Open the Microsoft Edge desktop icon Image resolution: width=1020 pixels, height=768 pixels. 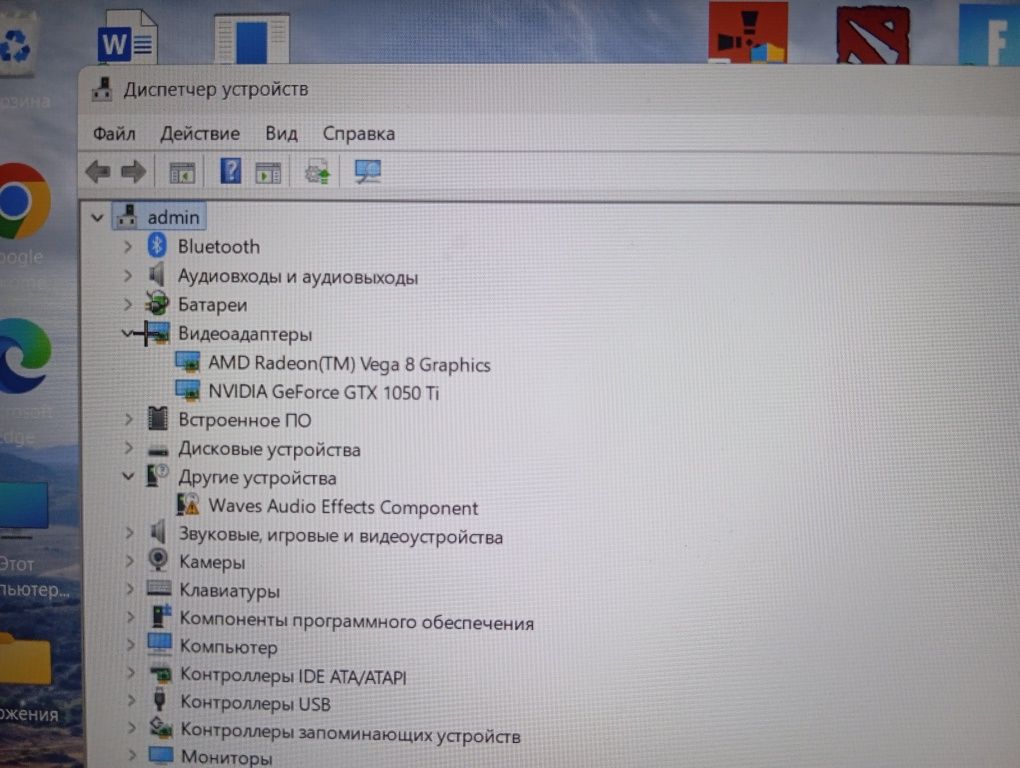(x=25, y=356)
